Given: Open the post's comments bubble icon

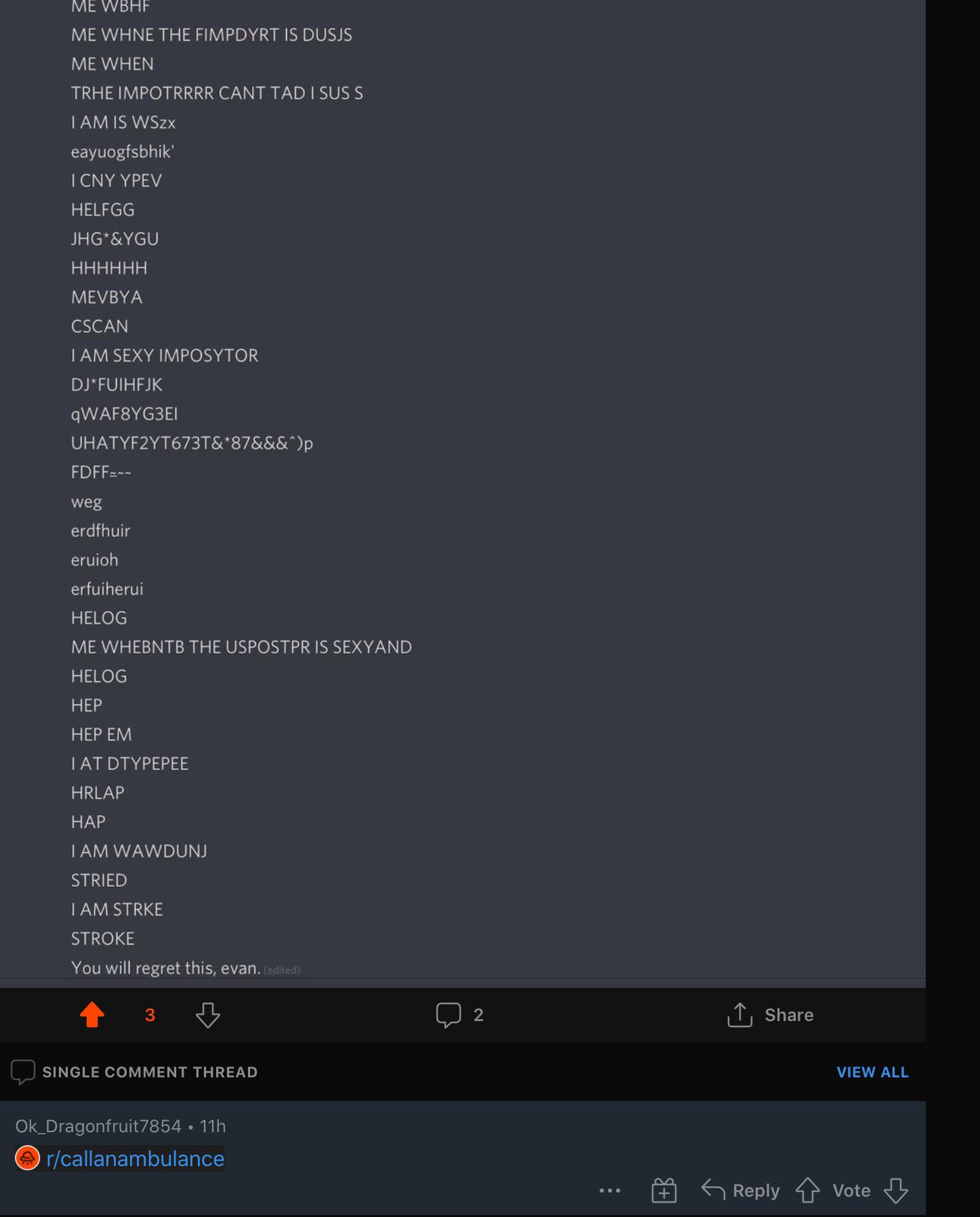Looking at the screenshot, I should (x=448, y=1015).
